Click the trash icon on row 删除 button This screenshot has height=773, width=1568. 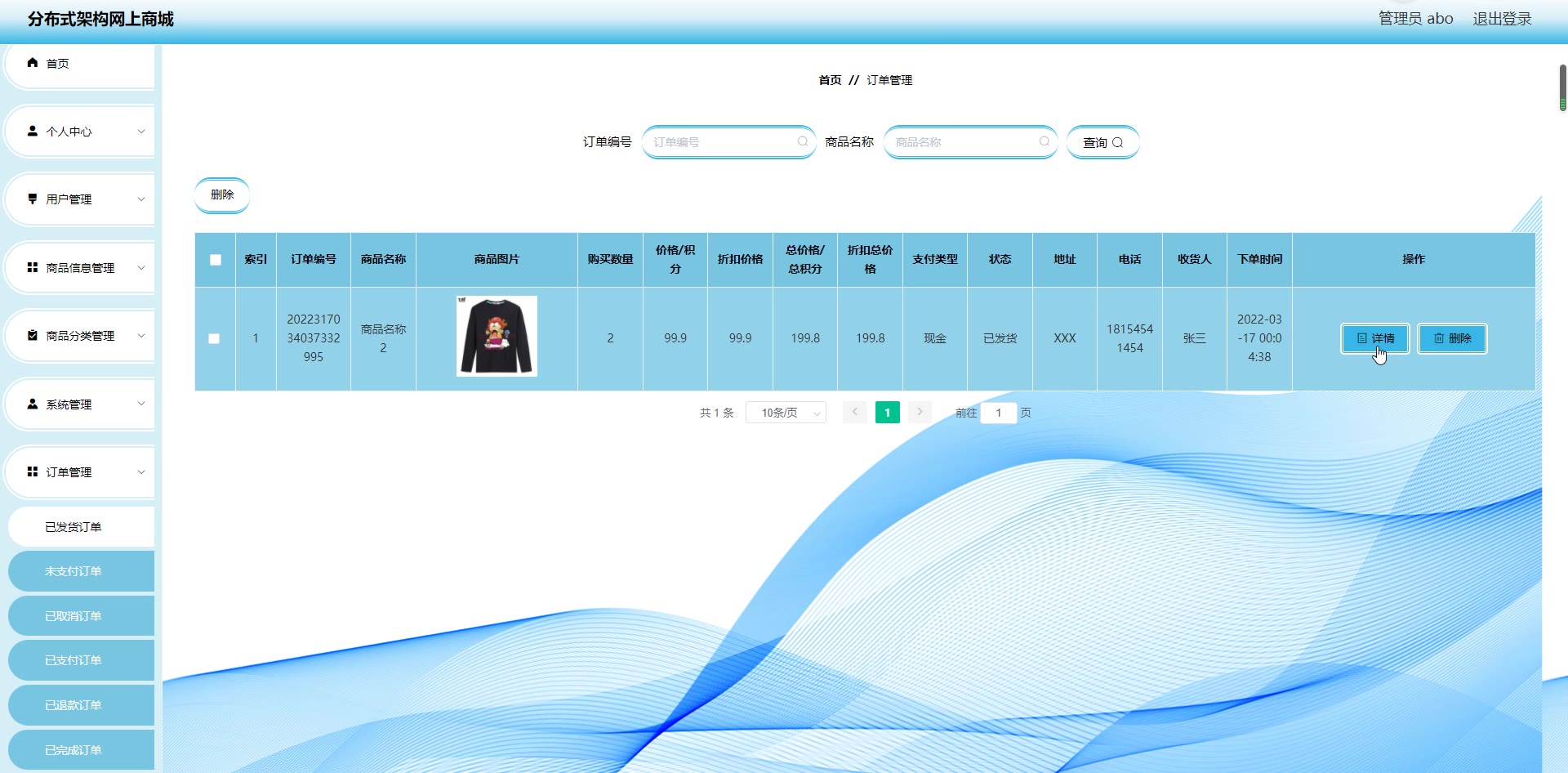(x=1439, y=338)
